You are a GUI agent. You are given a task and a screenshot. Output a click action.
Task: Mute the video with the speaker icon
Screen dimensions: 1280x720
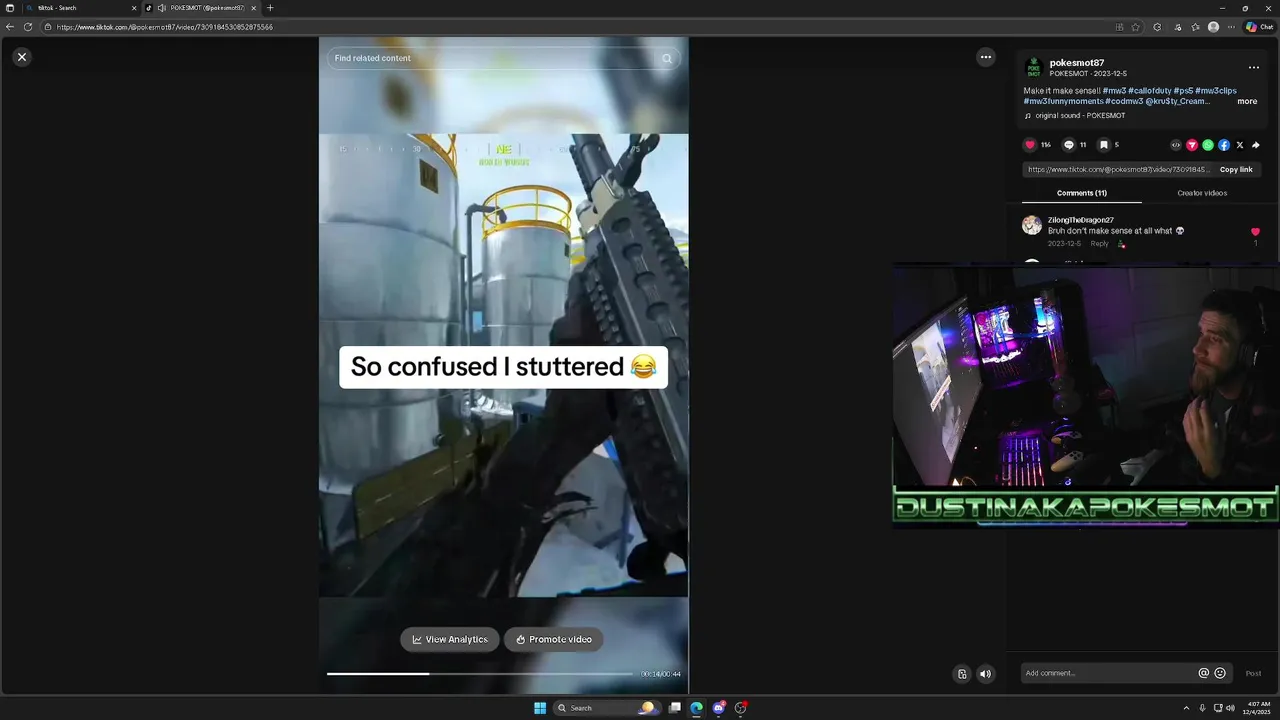(985, 674)
